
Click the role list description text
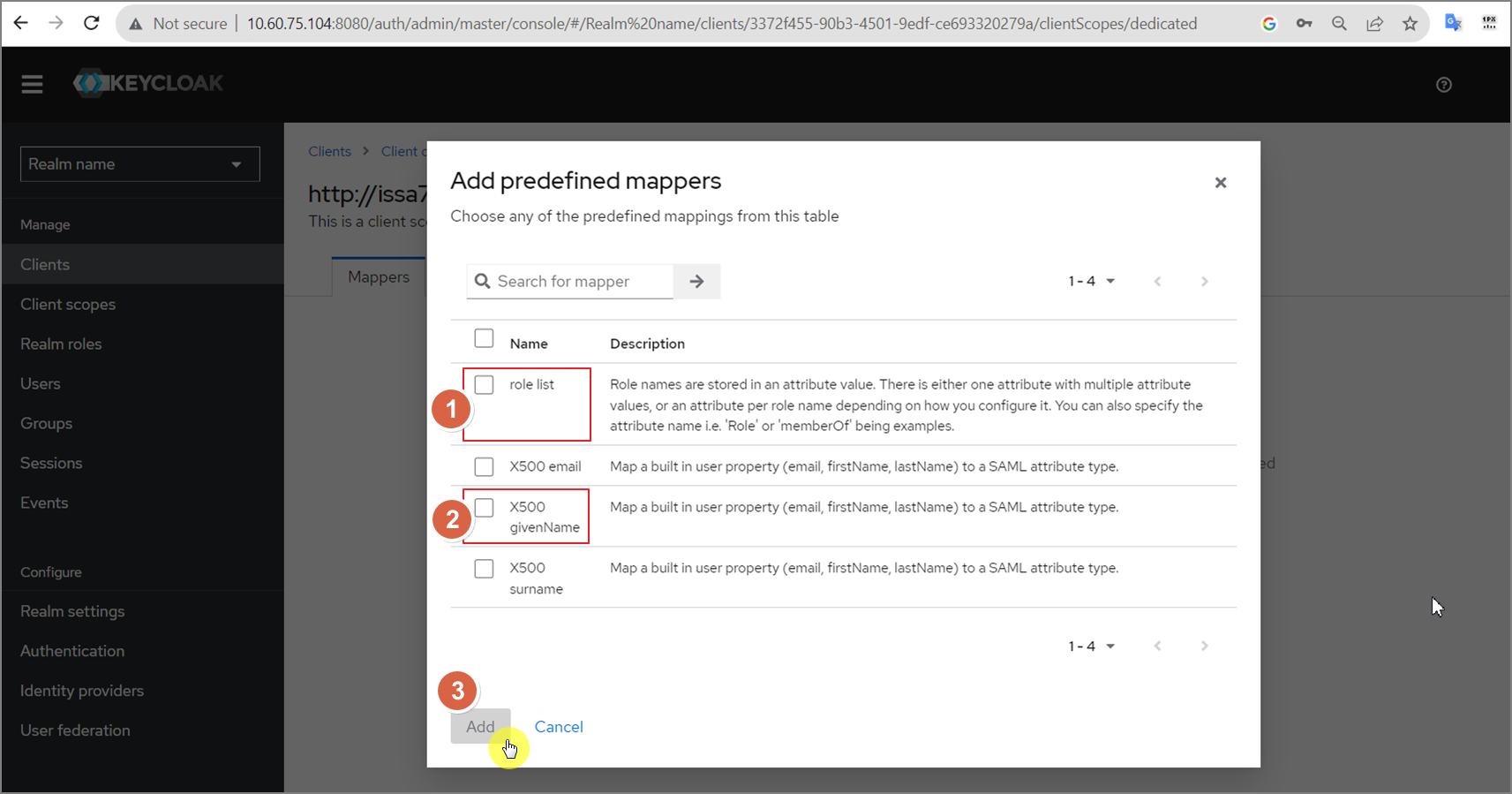tap(906, 405)
